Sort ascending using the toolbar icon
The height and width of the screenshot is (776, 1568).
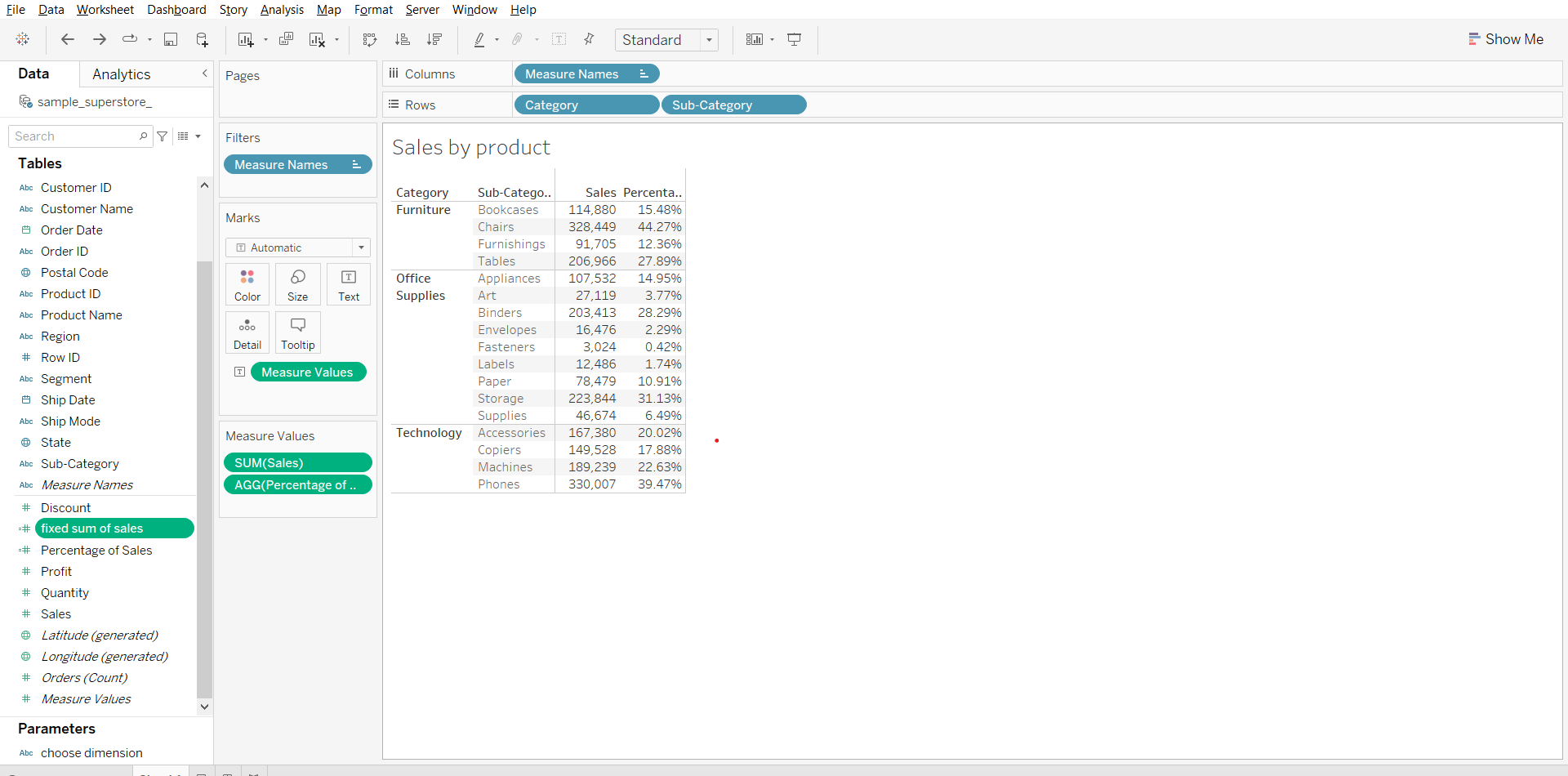pyautogui.click(x=402, y=39)
